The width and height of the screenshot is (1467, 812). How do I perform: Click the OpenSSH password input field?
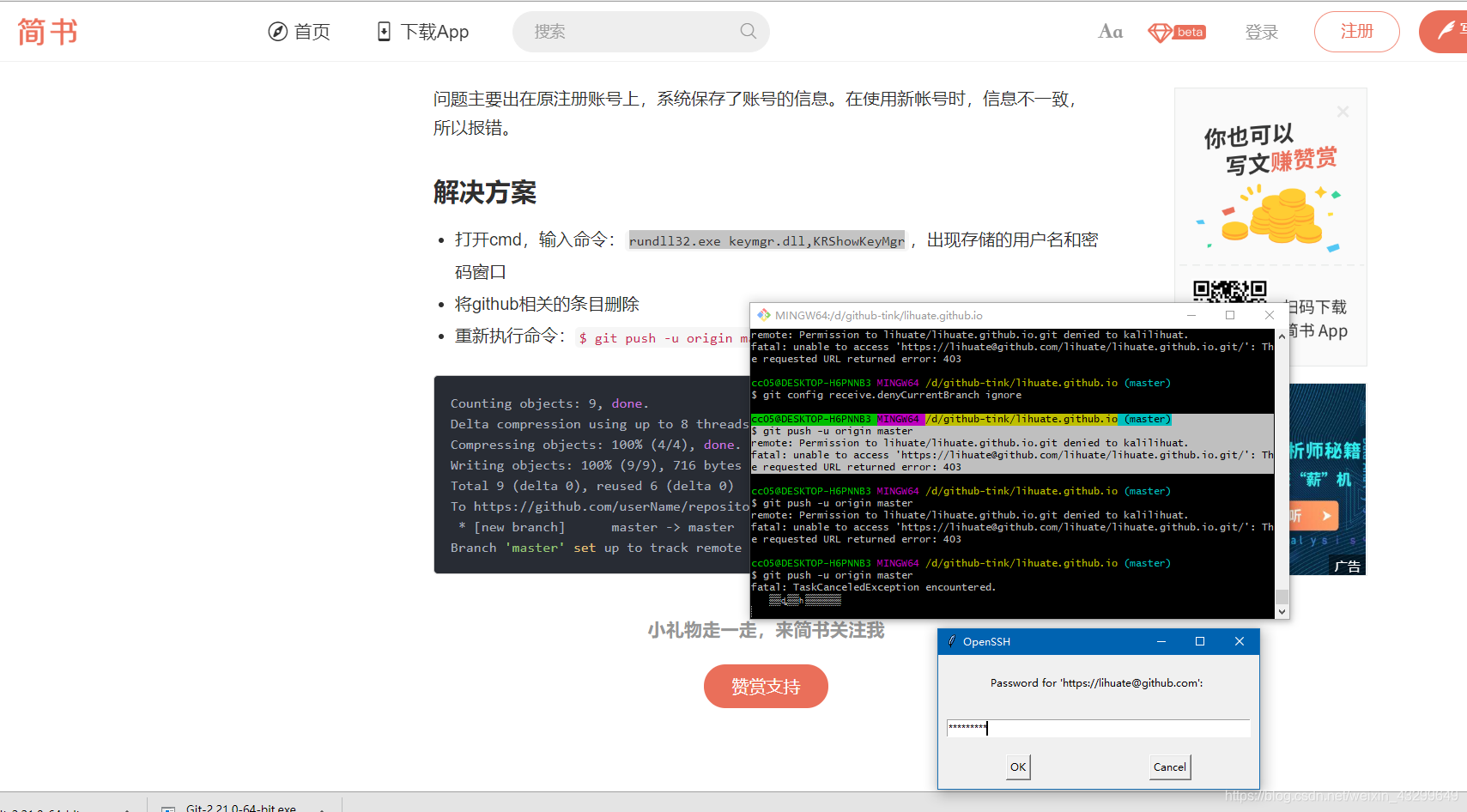click(1098, 728)
